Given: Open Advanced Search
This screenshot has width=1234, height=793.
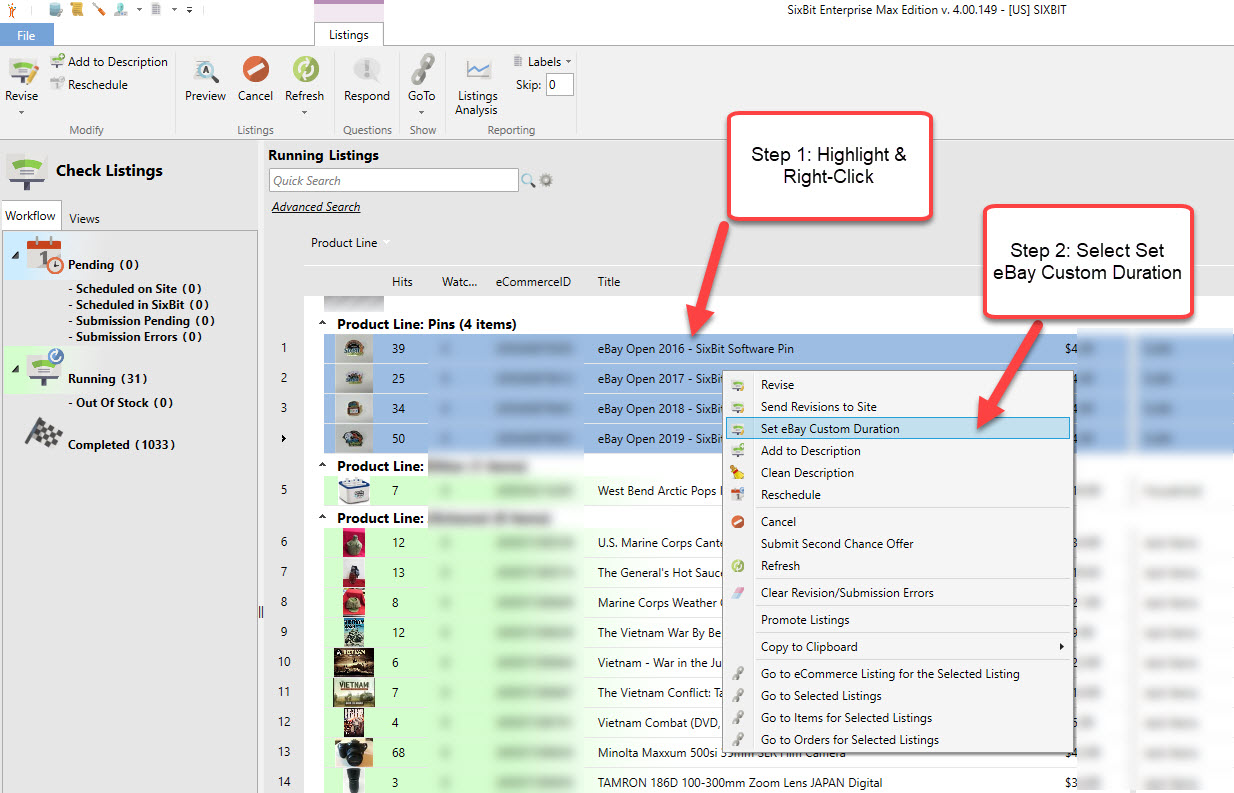Looking at the screenshot, I should pyautogui.click(x=315, y=206).
